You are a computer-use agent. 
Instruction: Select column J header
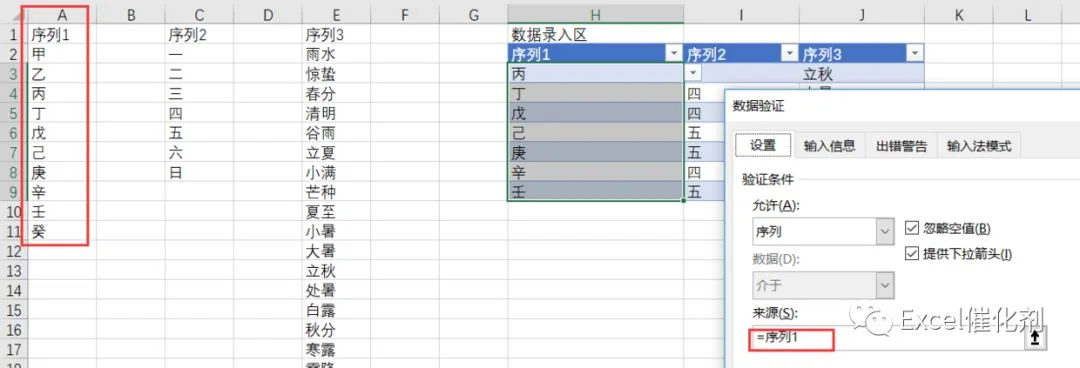click(861, 14)
